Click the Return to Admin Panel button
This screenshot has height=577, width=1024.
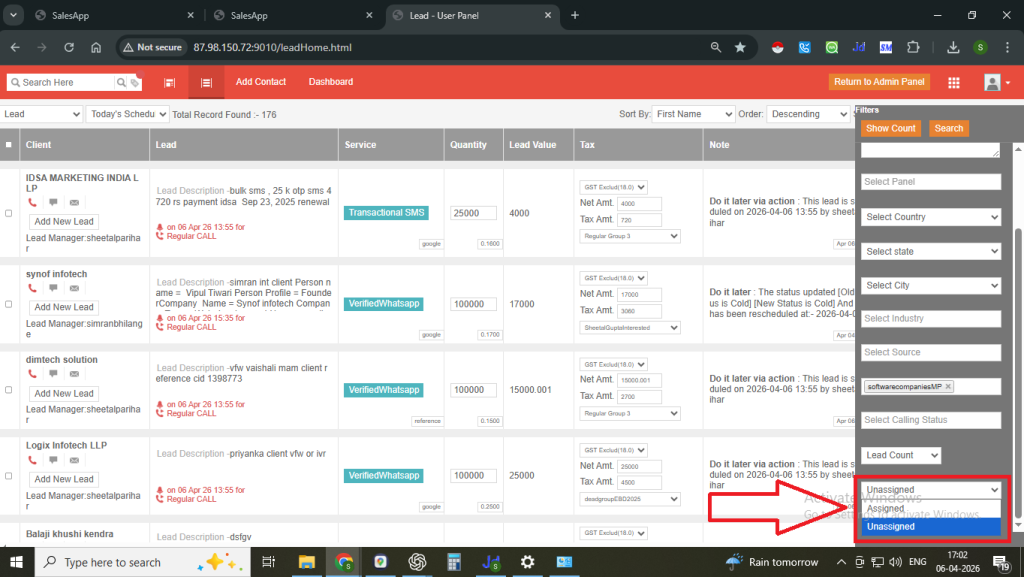pos(879,82)
